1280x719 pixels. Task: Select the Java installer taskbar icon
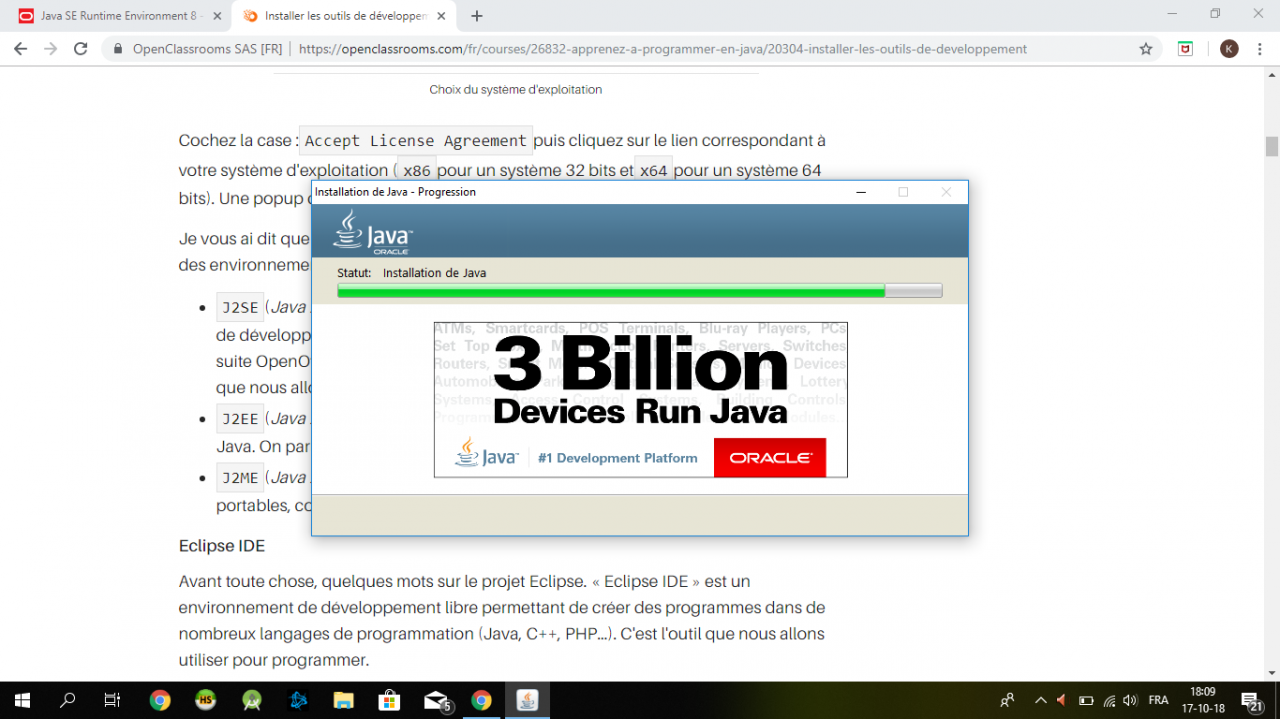tap(528, 700)
